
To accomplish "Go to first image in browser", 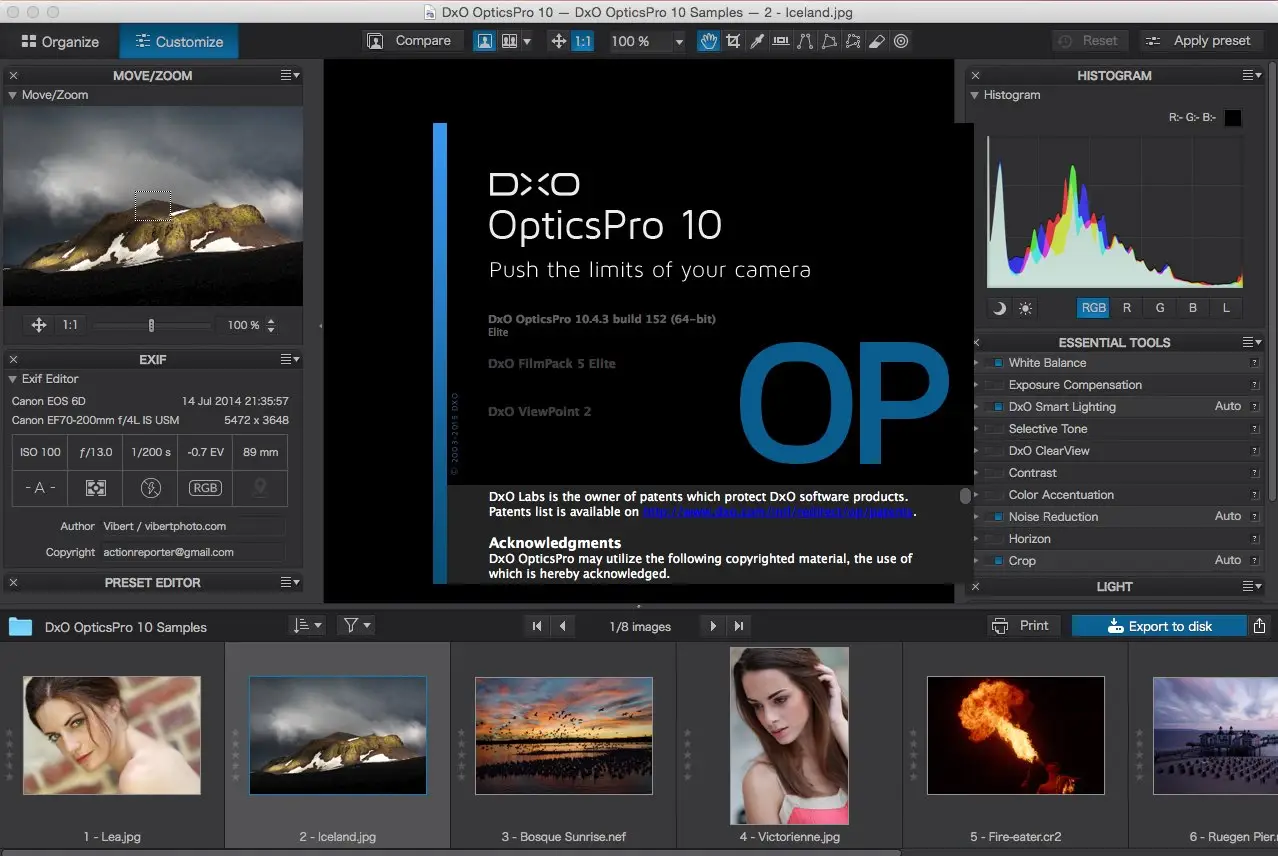I will (x=537, y=626).
